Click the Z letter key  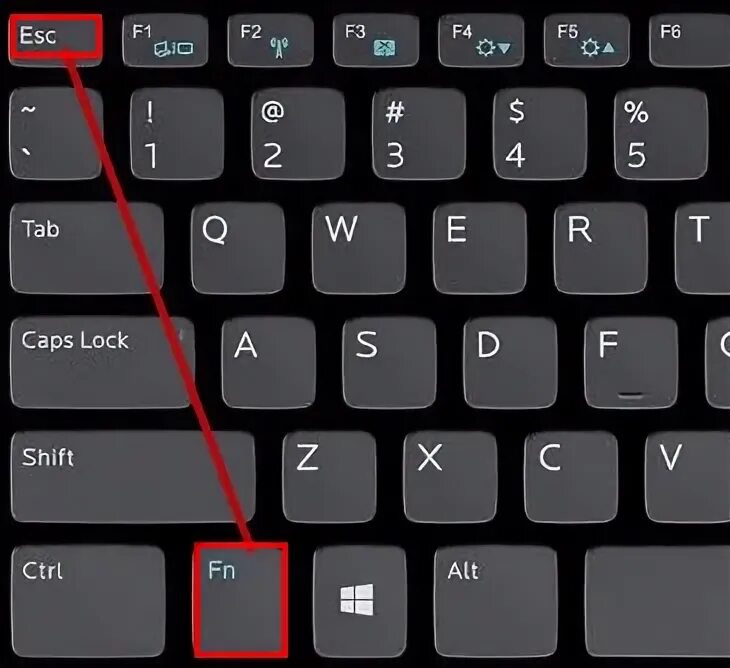click(x=329, y=477)
